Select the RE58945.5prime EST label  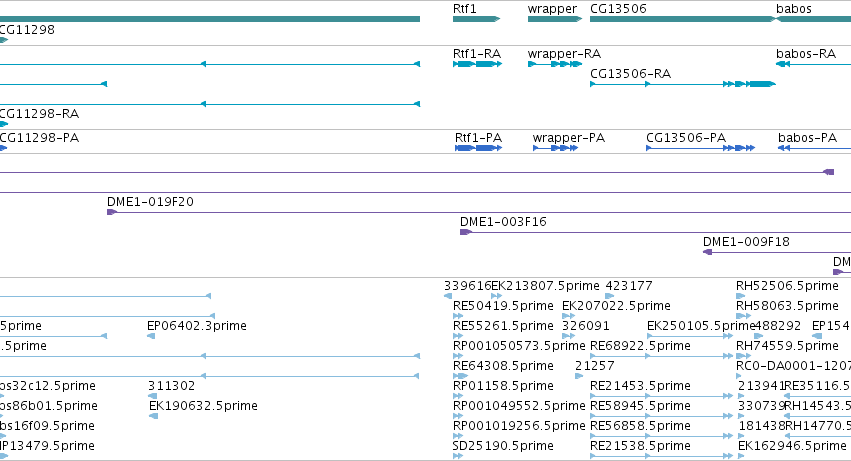[640, 406]
